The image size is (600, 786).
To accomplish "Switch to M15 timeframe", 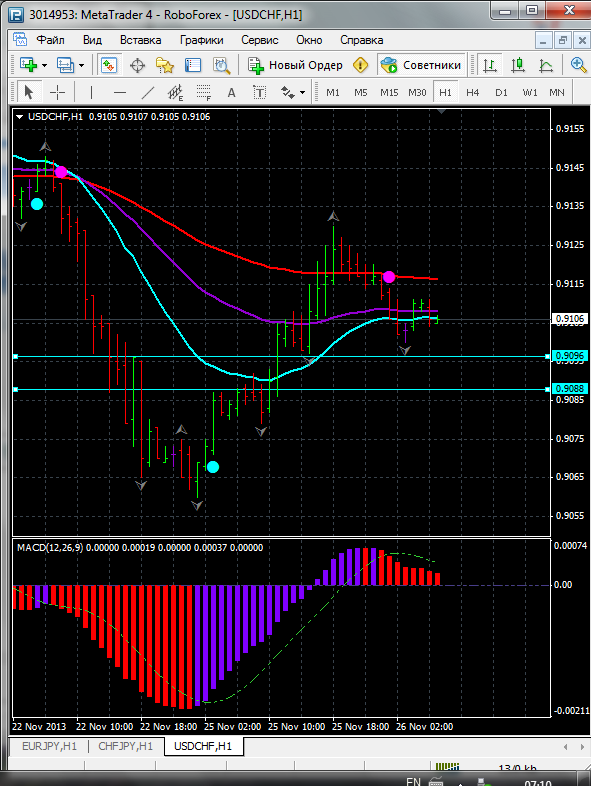I will tap(389, 93).
